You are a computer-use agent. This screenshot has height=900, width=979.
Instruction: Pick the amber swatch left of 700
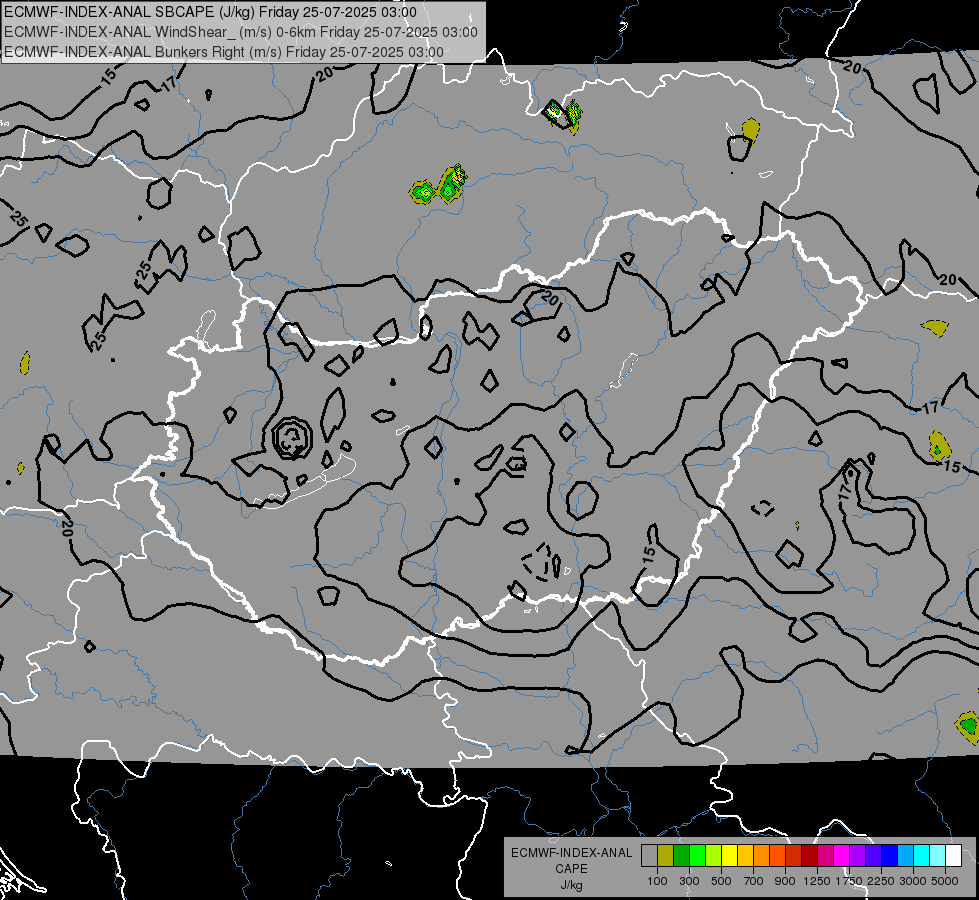tap(745, 856)
